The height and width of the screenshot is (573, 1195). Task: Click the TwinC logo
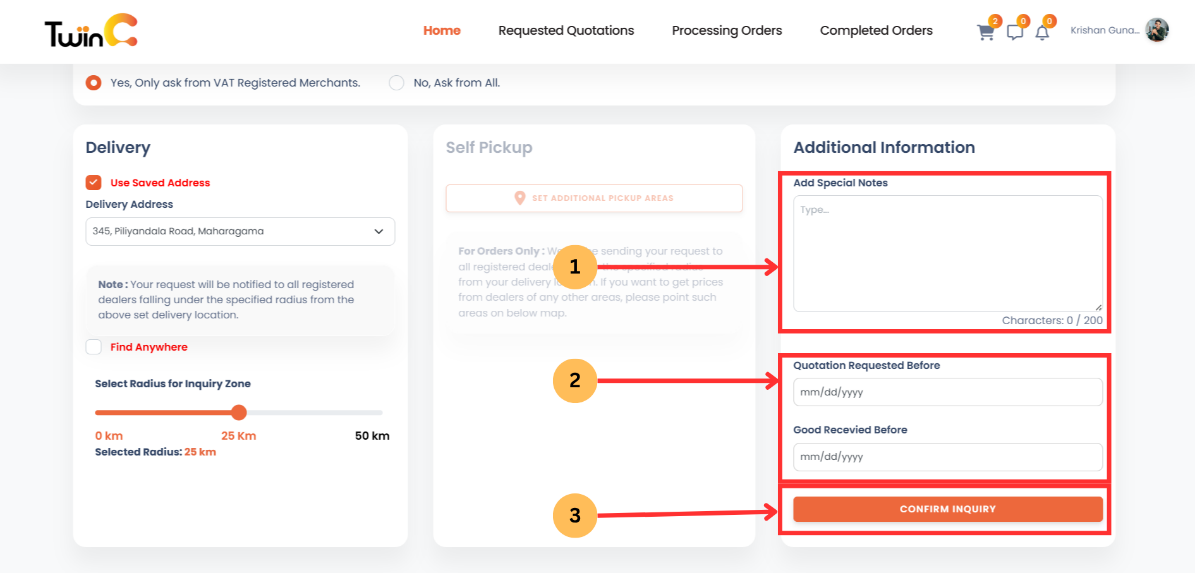91,31
